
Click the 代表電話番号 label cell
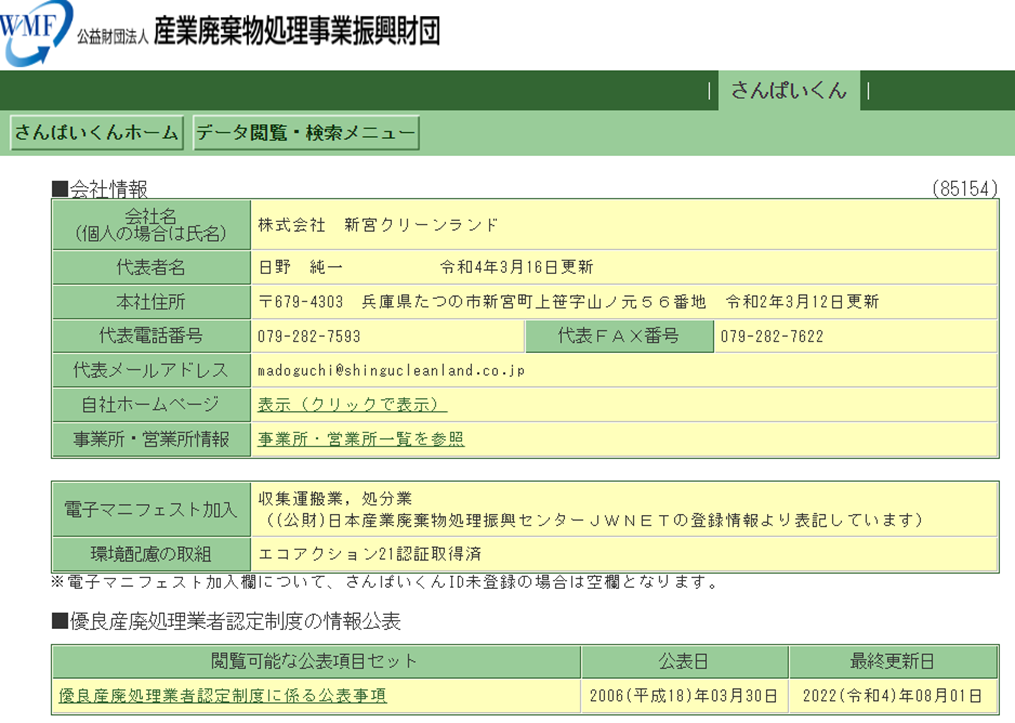pos(151,336)
